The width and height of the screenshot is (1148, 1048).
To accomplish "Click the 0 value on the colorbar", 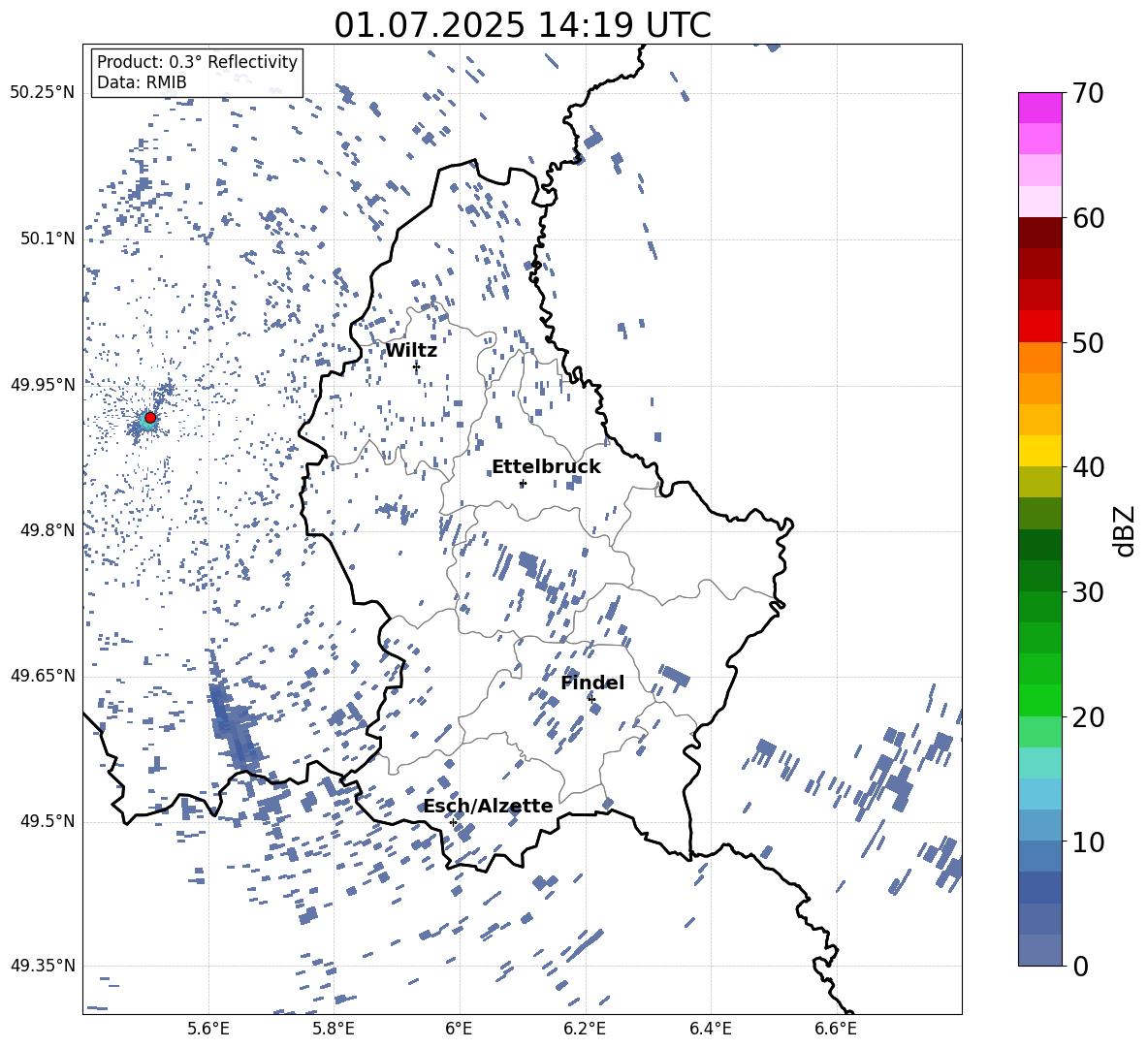I will tap(1080, 966).
